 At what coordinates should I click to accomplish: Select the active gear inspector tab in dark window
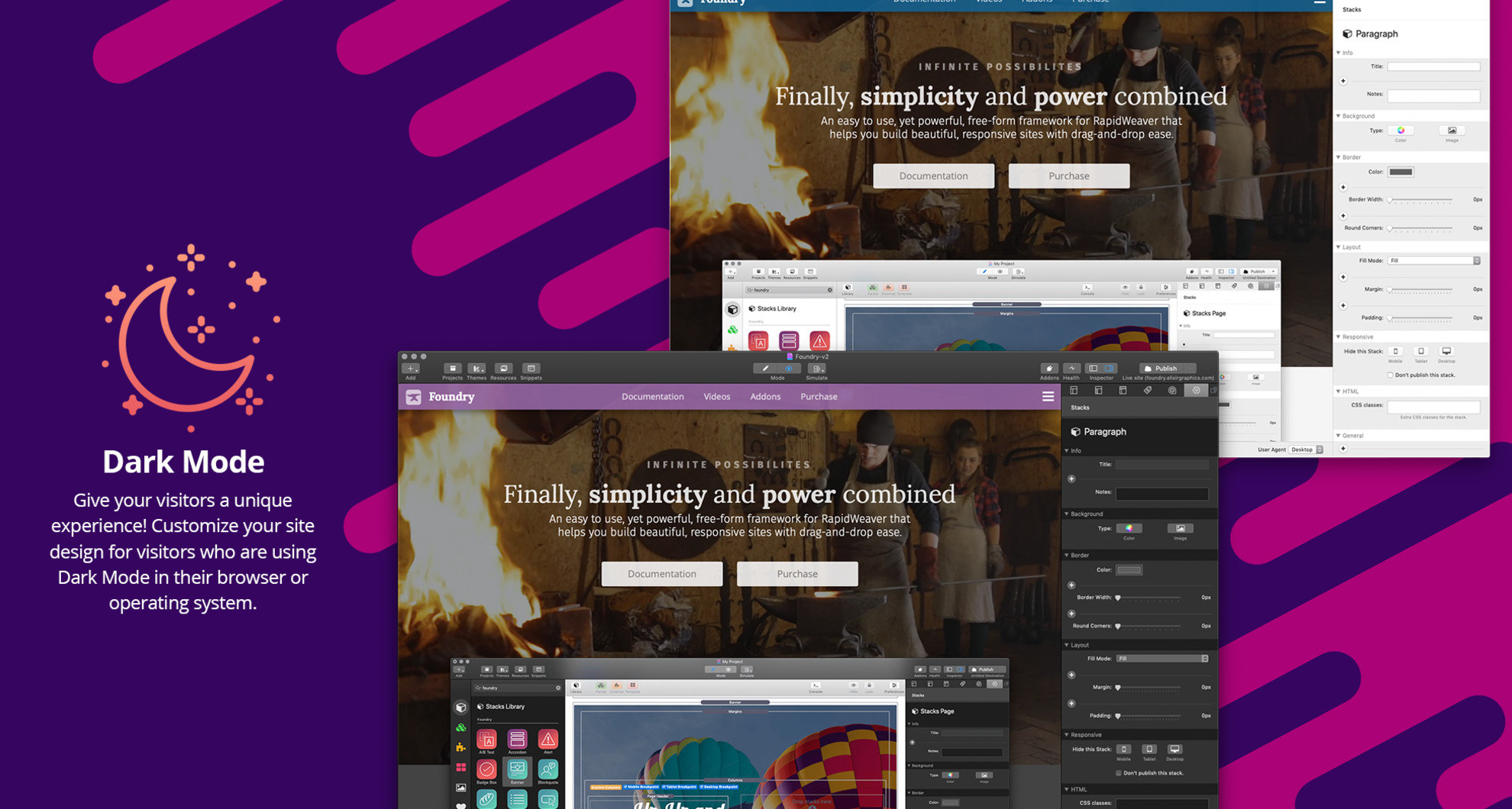pyautogui.click(x=1196, y=391)
